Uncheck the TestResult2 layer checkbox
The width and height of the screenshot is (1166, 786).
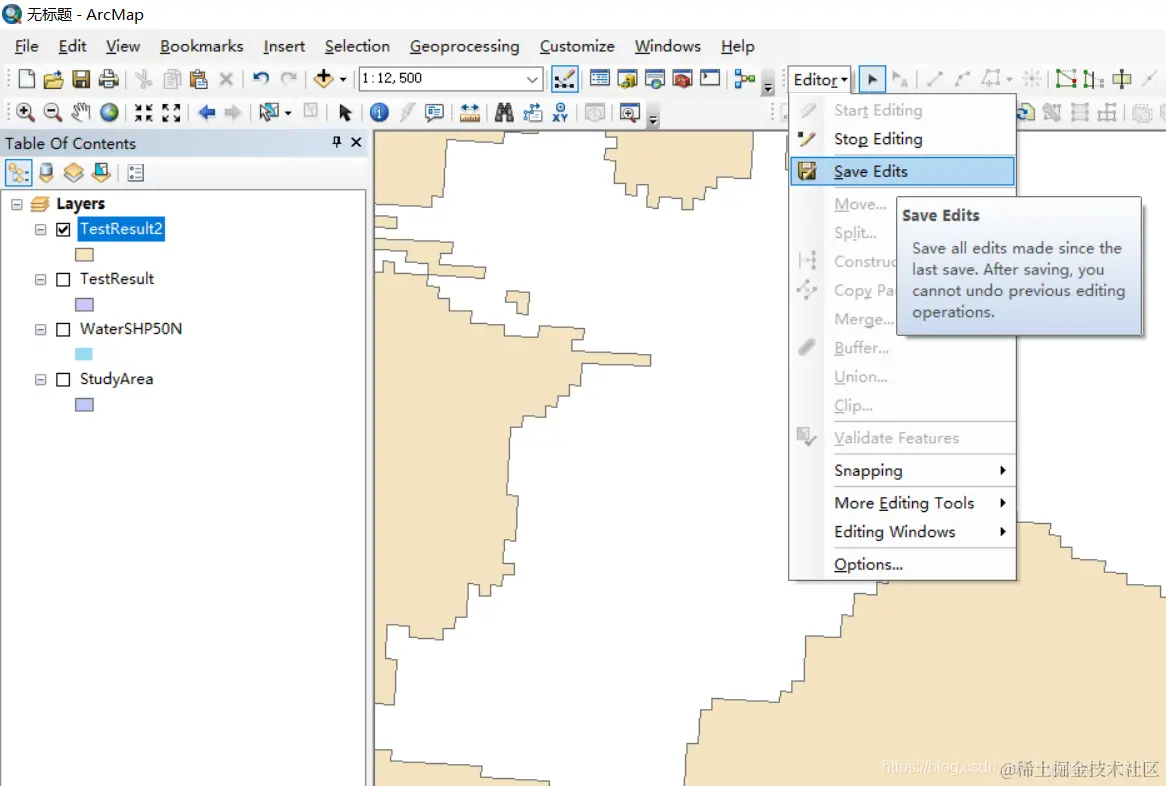tap(63, 229)
